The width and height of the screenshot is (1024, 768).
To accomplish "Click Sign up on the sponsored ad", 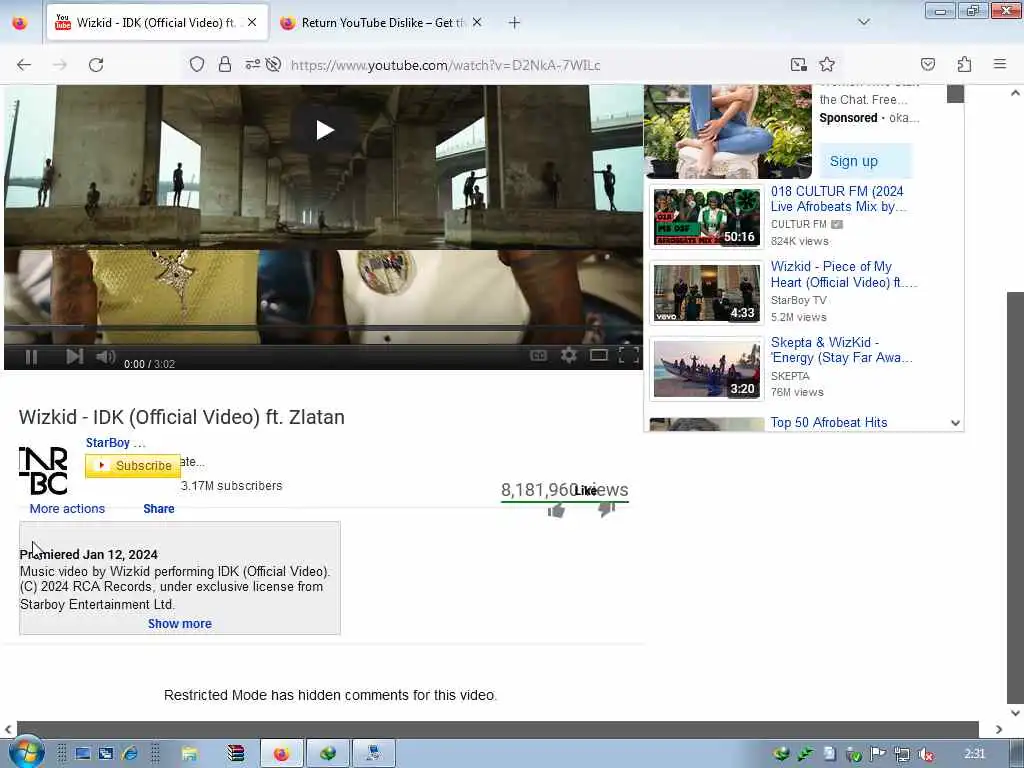I will coord(865,161).
